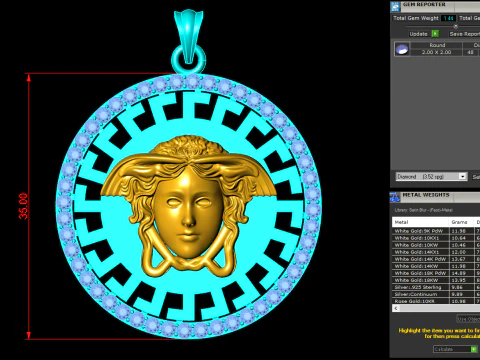Click the gem quantity cell showing 48

470,52
